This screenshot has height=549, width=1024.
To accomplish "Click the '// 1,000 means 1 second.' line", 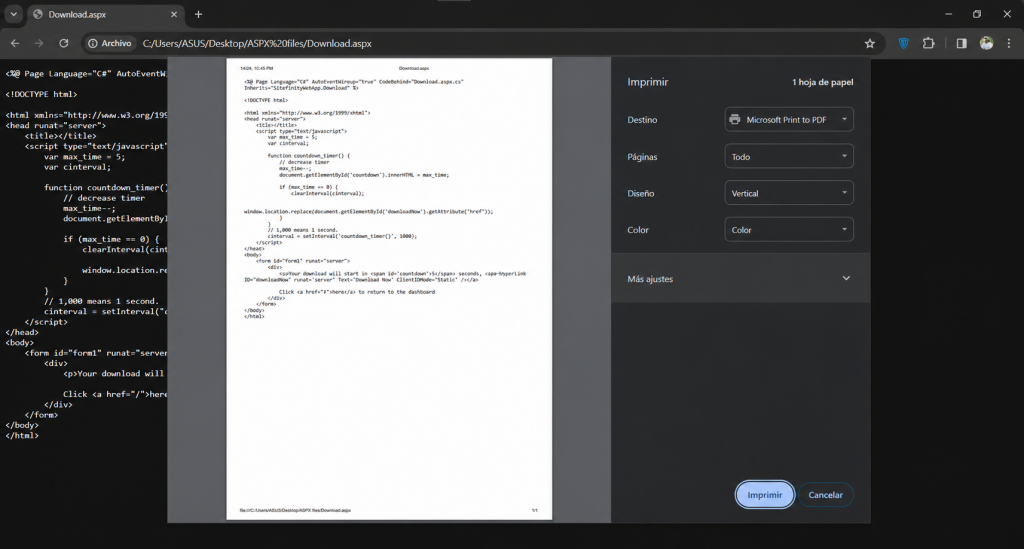I will pos(101,301).
